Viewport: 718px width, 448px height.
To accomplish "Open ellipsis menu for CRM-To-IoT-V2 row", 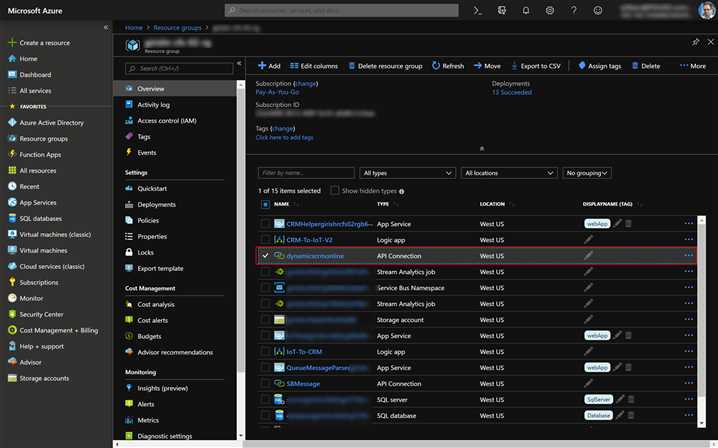I will tap(688, 239).
